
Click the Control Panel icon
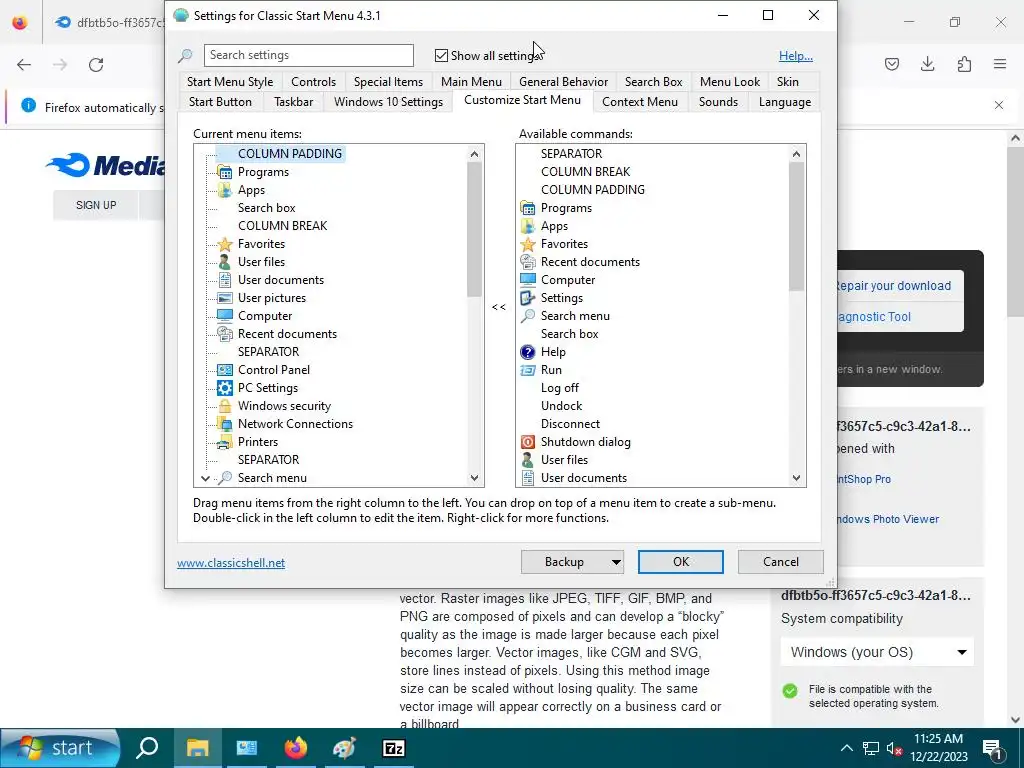[225, 370]
